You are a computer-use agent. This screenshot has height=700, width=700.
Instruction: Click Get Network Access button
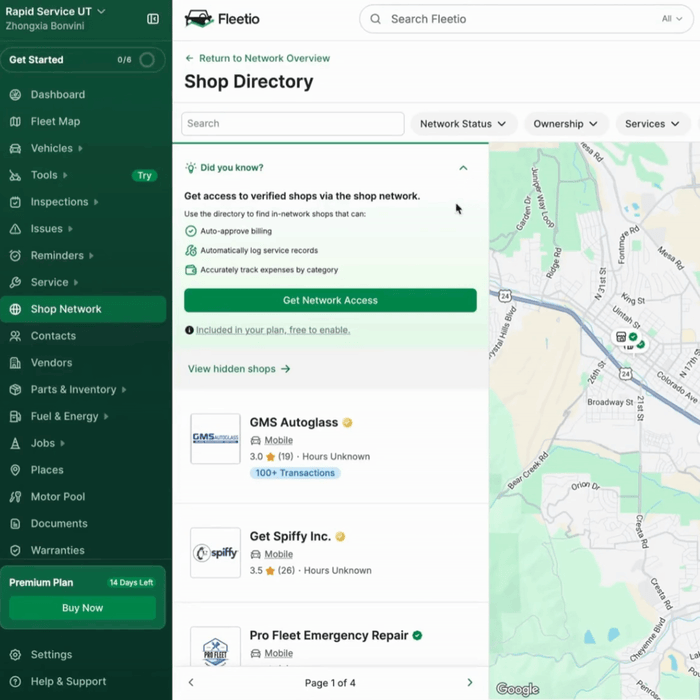330,300
